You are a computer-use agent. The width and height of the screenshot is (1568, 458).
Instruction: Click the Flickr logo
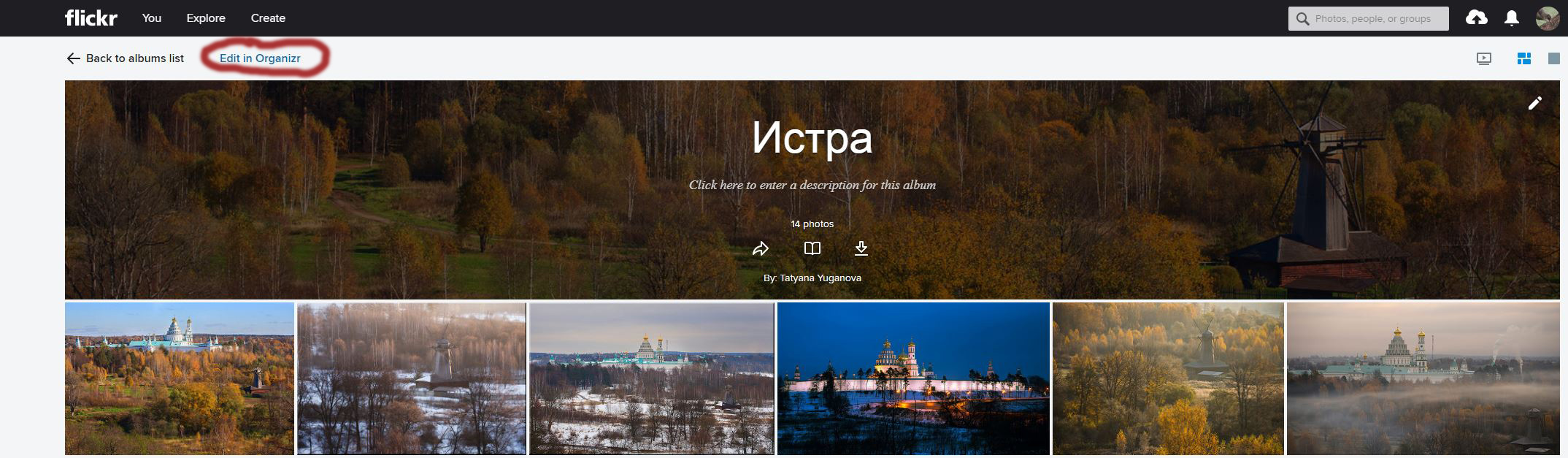[x=91, y=18]
